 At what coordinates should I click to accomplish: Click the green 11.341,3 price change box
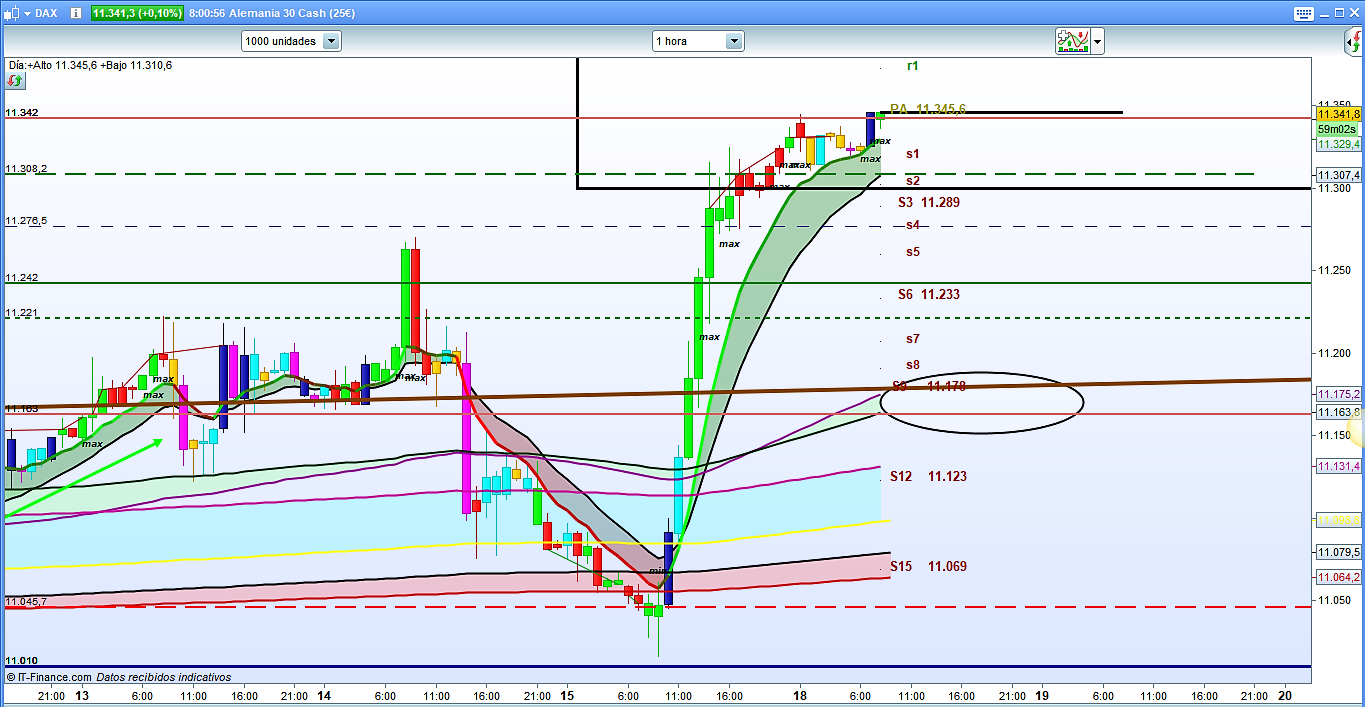137,13
